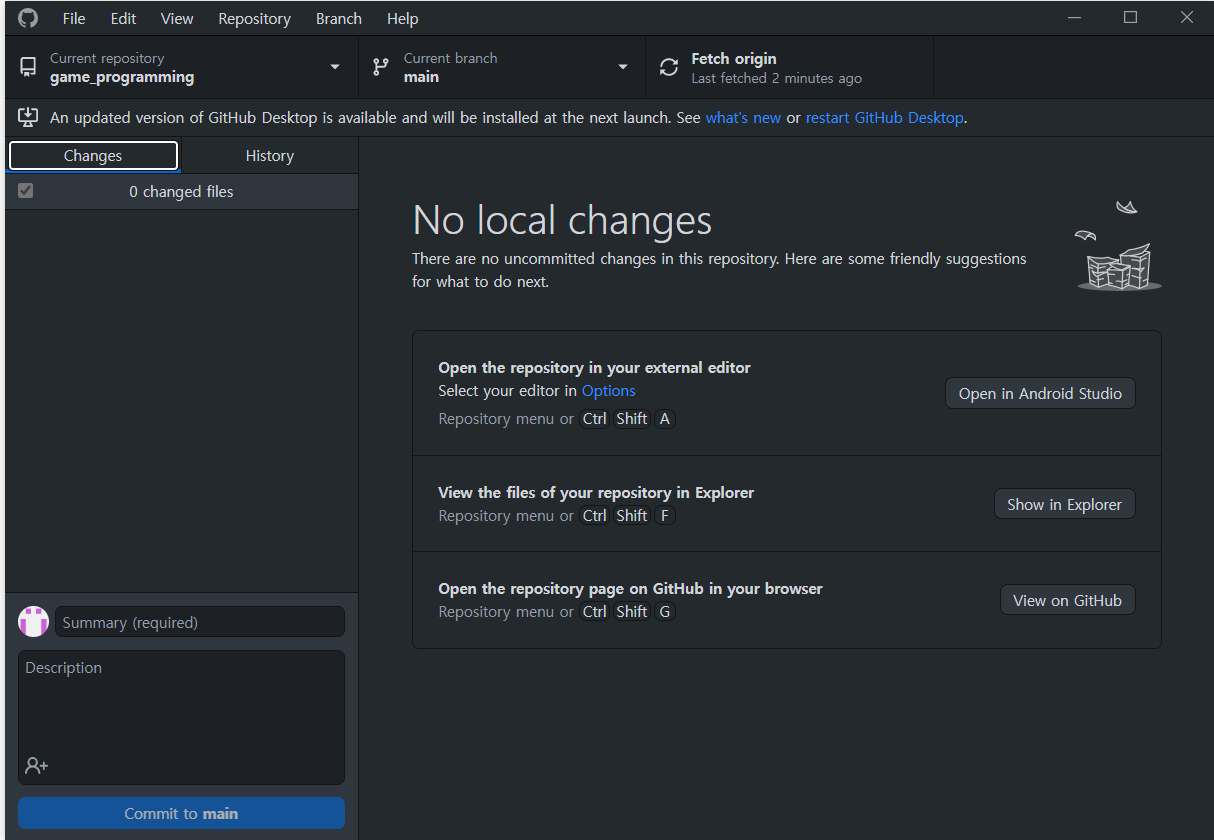The height and width of the screenshot is (840, 1214).
Task: Open the Edit menu
Action: [124, 18]
